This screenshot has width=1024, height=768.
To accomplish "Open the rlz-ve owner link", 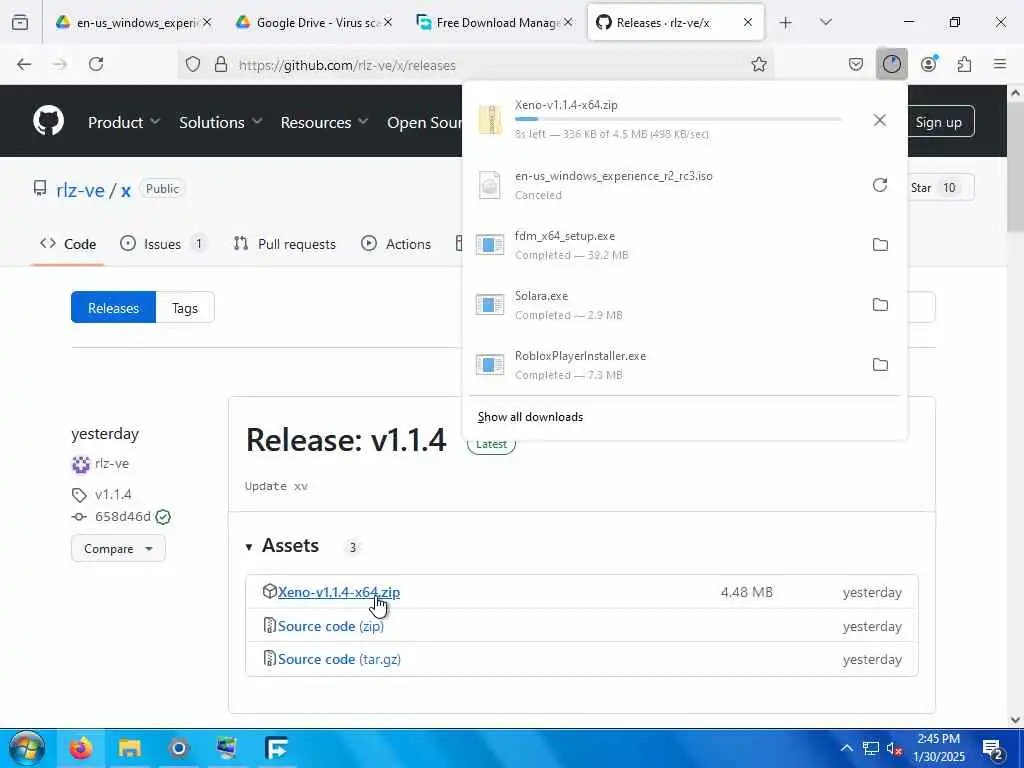I will [80, 190].
